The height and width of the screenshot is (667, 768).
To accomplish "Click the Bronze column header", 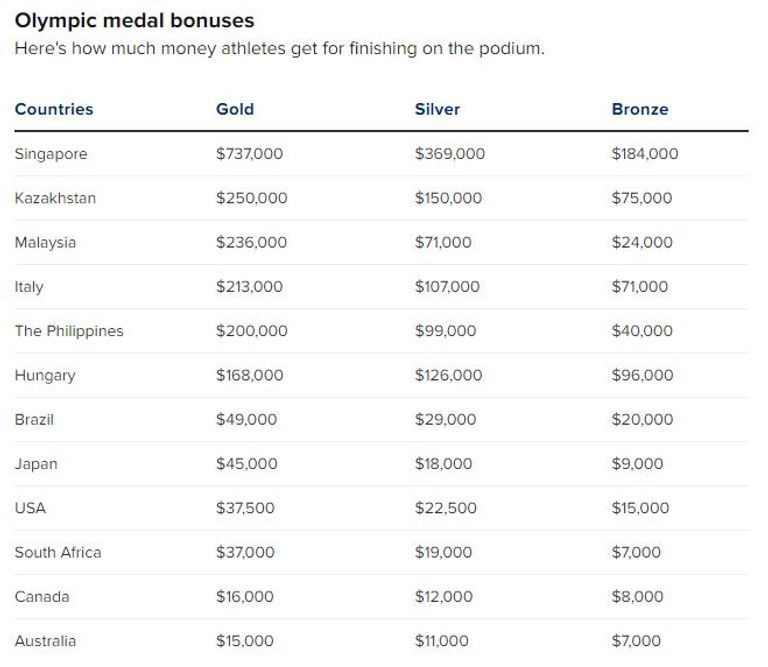I will coord(640,109).
